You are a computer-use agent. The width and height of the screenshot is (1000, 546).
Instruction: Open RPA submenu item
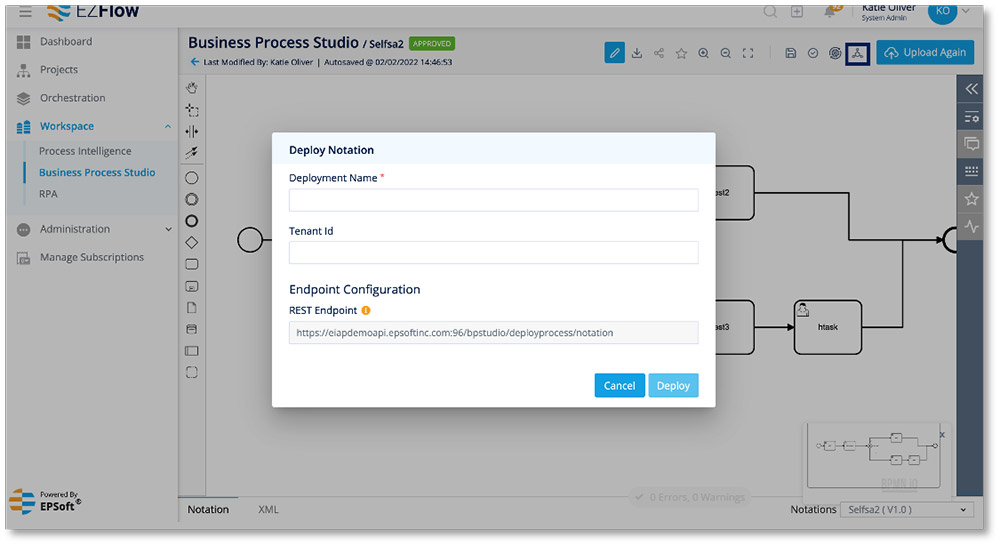click(x=48, y=194)
